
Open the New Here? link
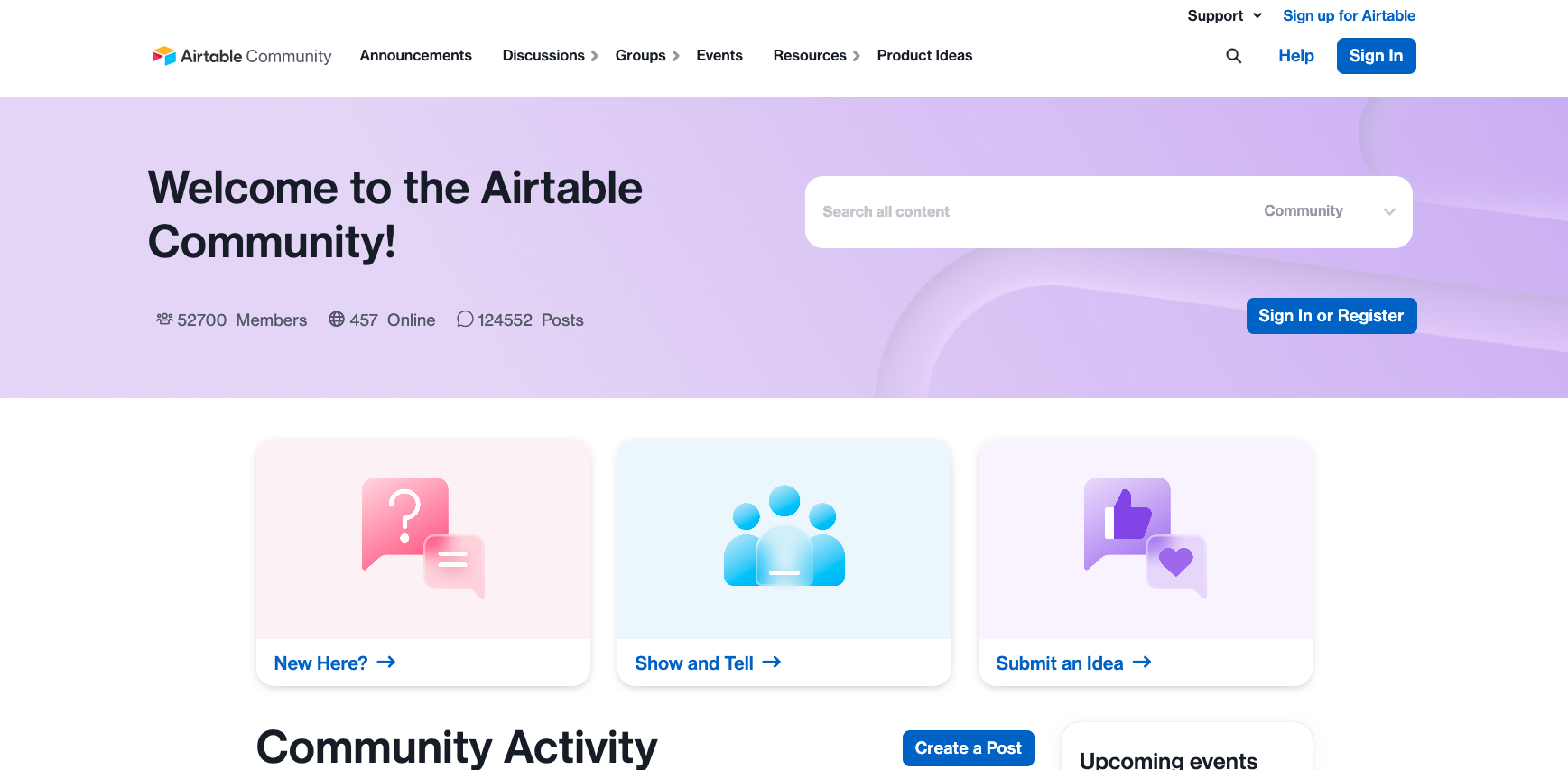tap(320, 663)
